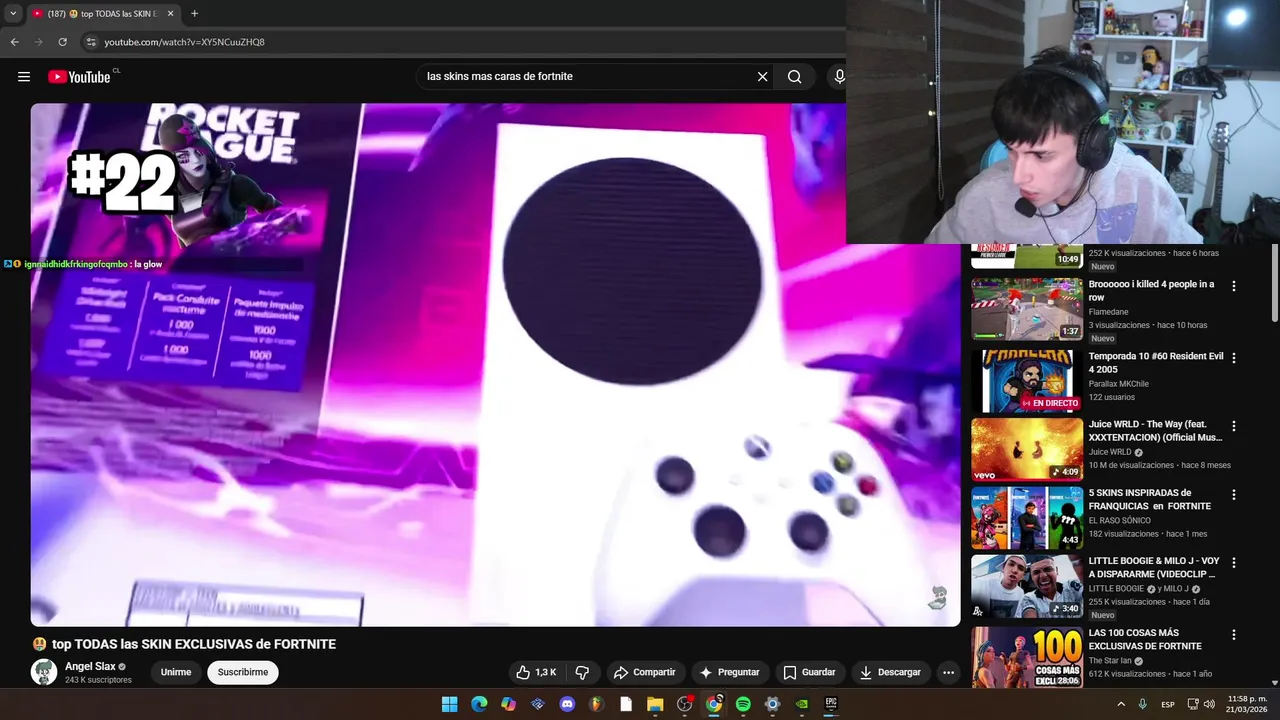Open Windows Start menu
Screen dimensions: 1280x720
450,704
